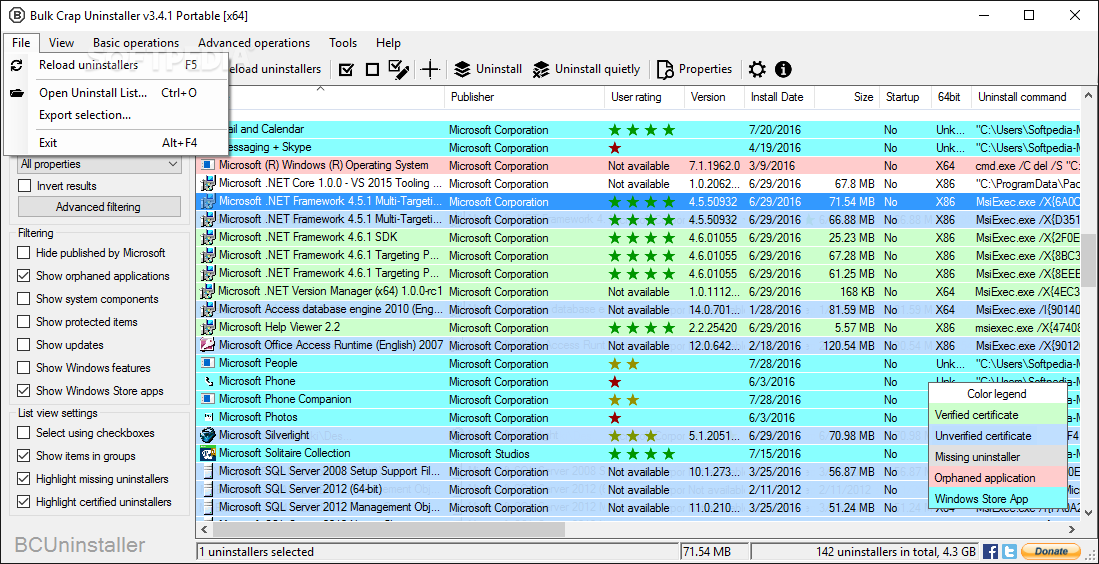Enable Show system components checkbox
Image resolution: width=1099 pixels, height=564 pixels.
click(25, 299)
